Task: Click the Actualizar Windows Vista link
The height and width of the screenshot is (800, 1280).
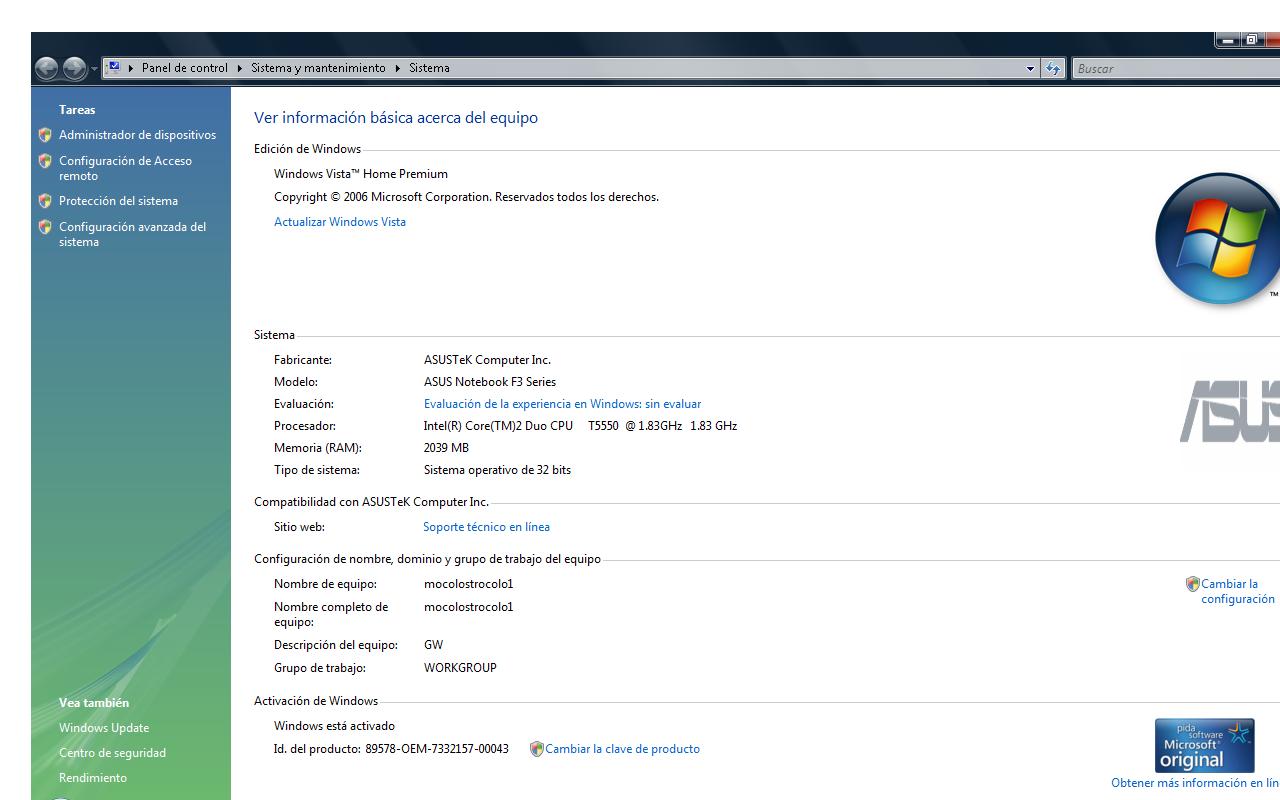Action: pyautogui.click(x=340, y=222)
